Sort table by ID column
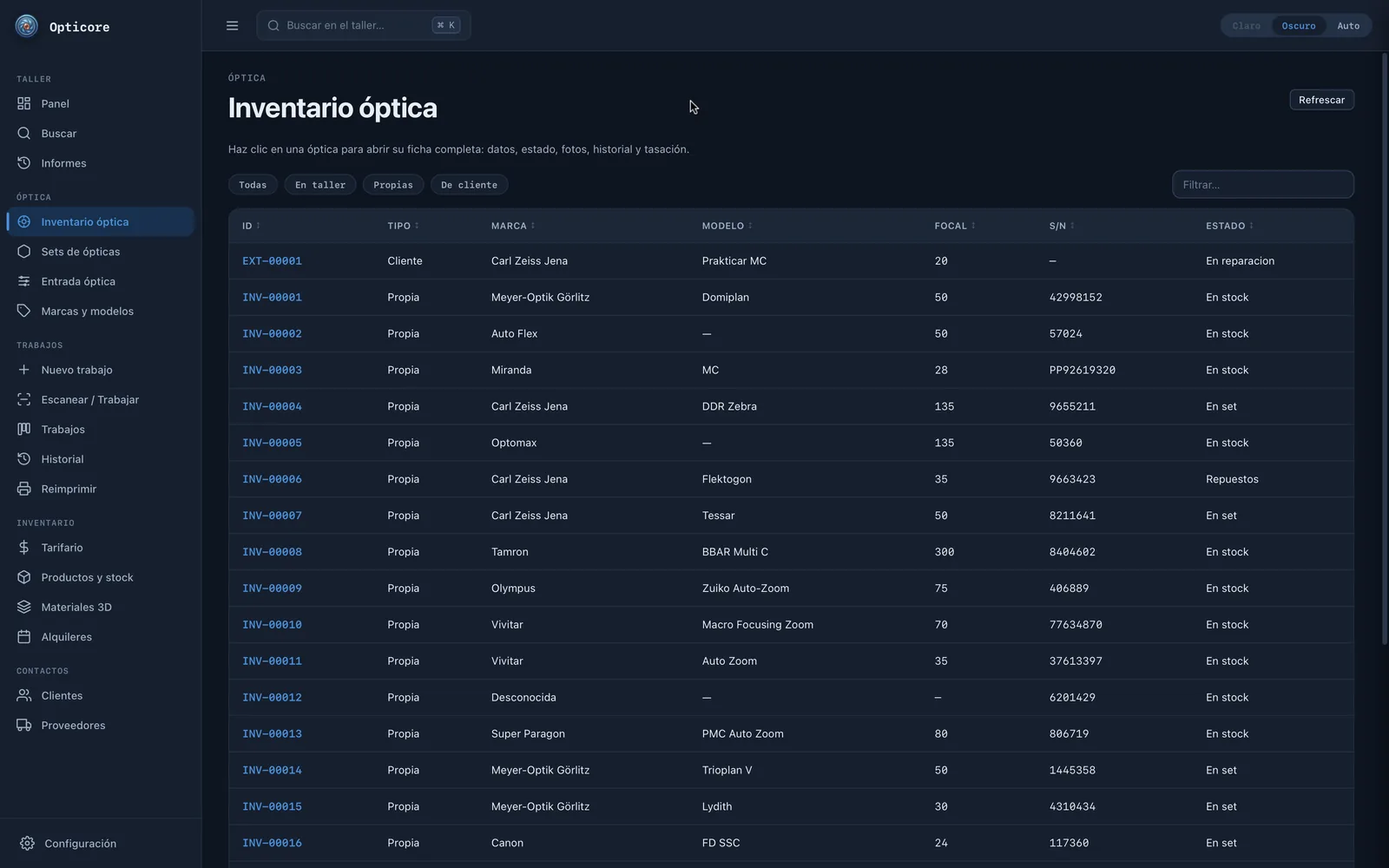This screenshot has width=1389, height=868. click(251, 226)
